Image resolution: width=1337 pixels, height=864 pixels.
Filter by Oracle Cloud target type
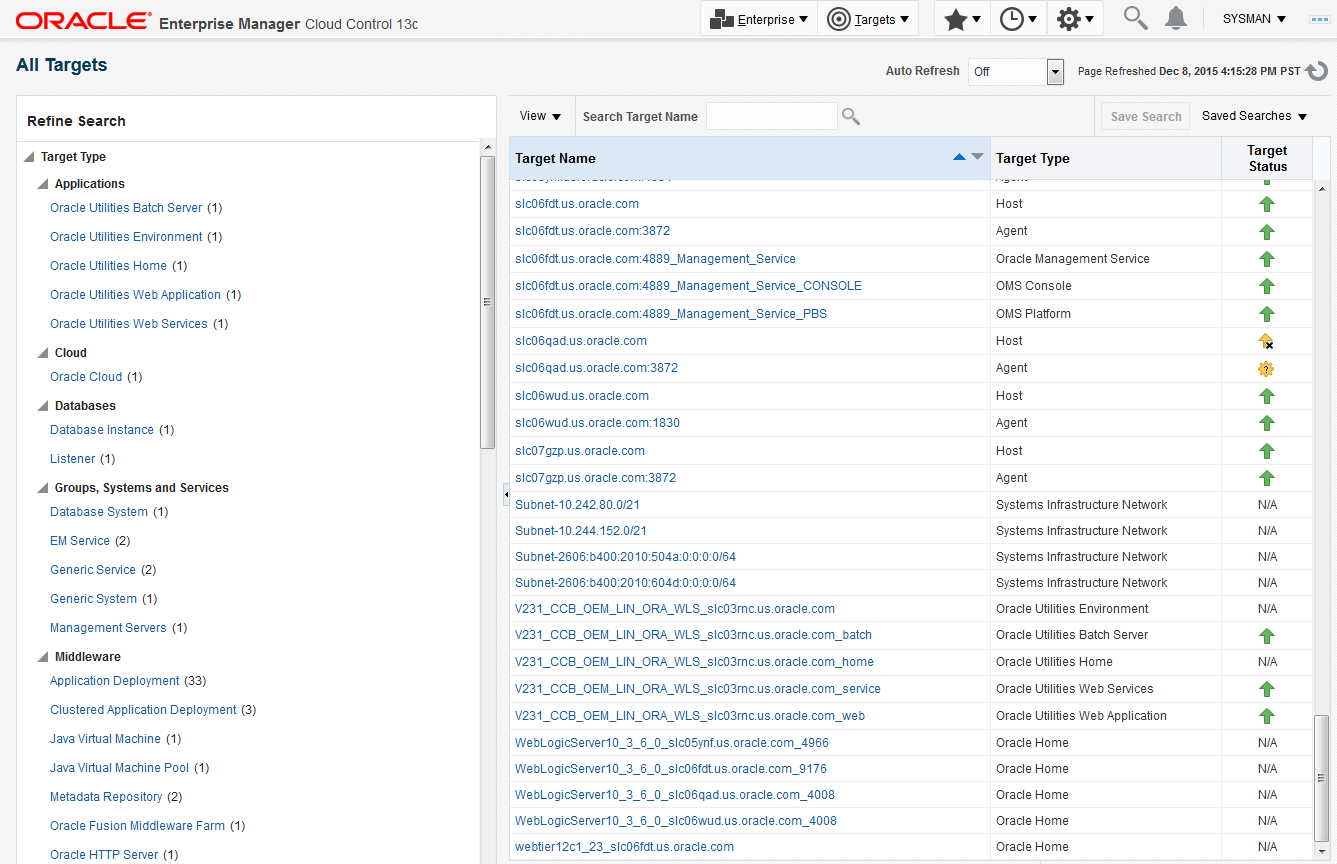[x=86, y=377]
